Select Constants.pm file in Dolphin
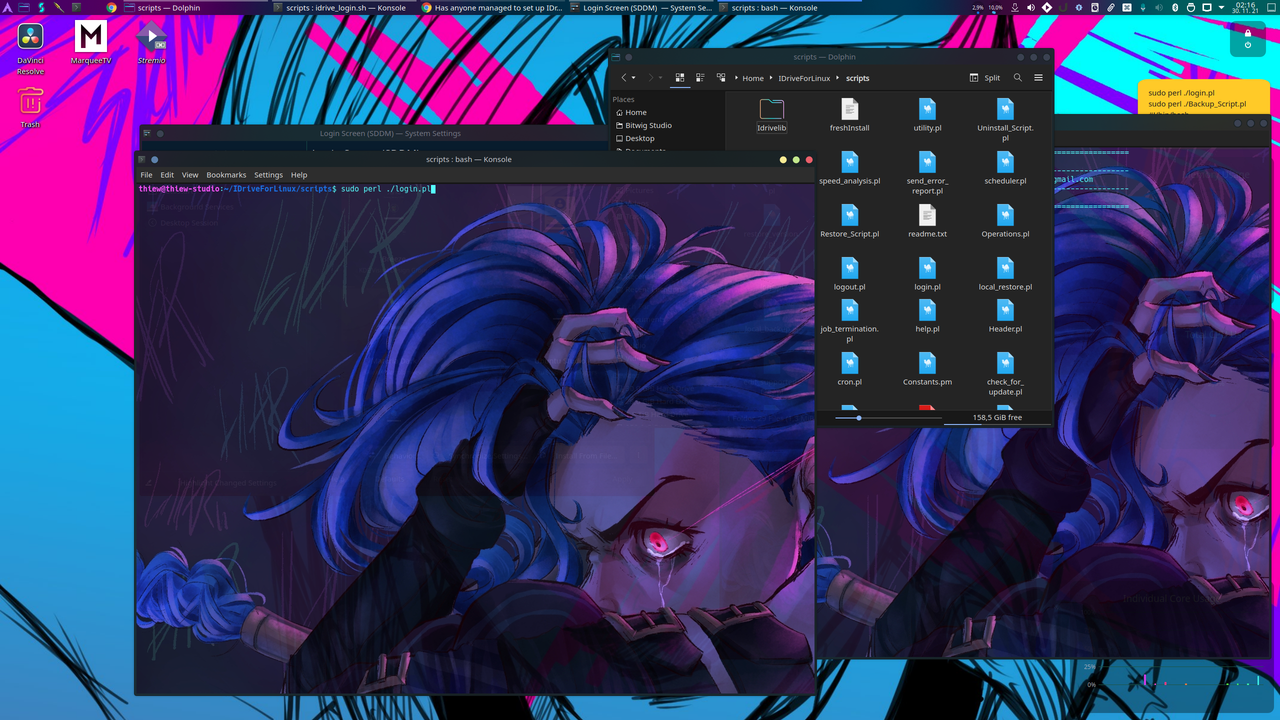Image resolution: width=1280 pixels, height=720 pixels. tap(927, 370)
